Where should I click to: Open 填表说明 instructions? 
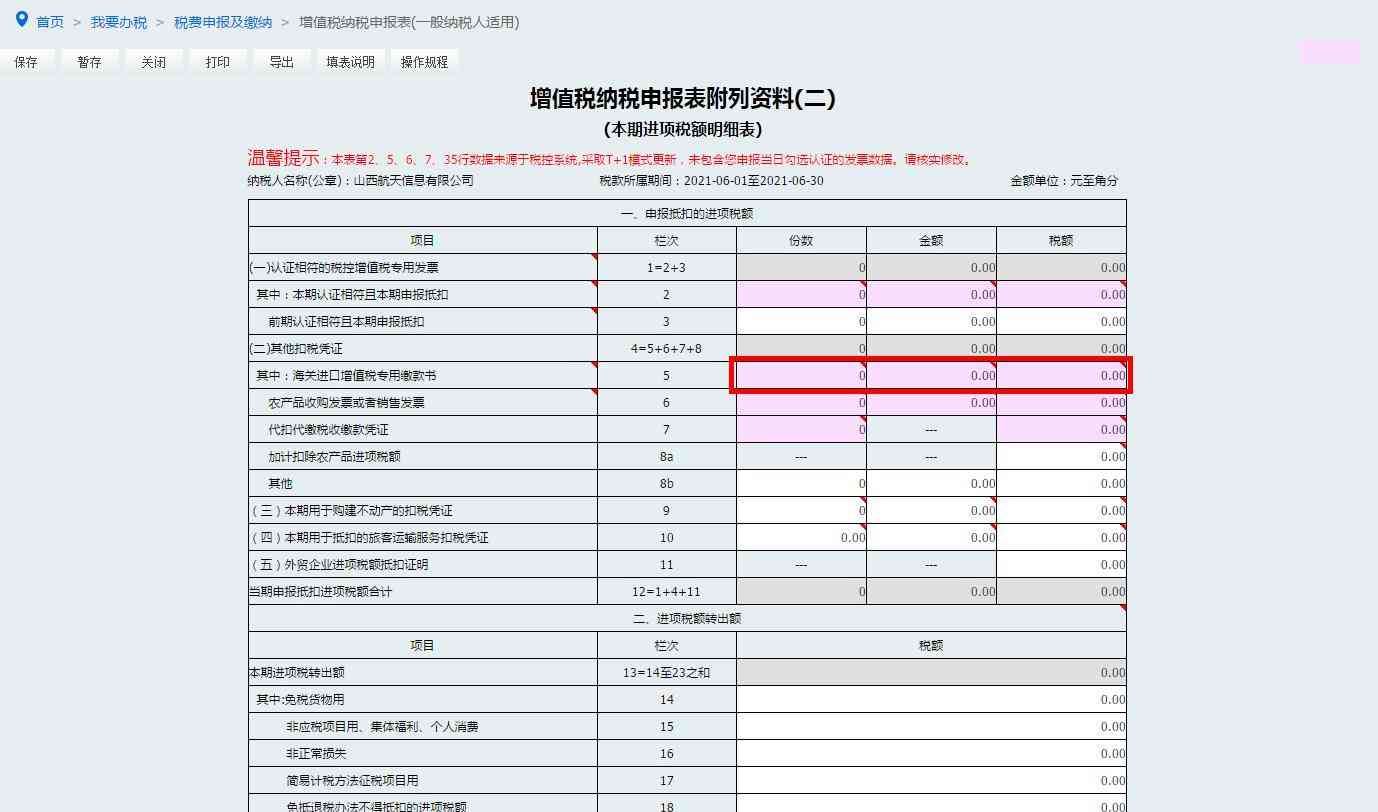coord(350,62)
